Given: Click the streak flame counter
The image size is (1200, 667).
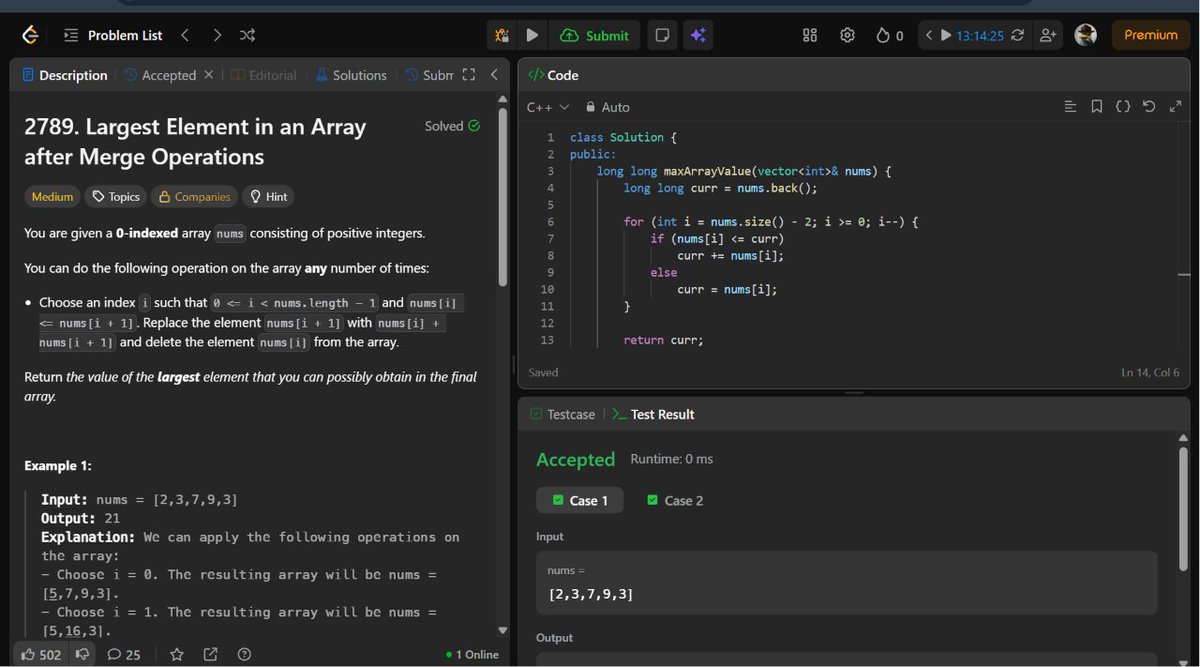Looking at the screenshot, I should pos(889,35).
